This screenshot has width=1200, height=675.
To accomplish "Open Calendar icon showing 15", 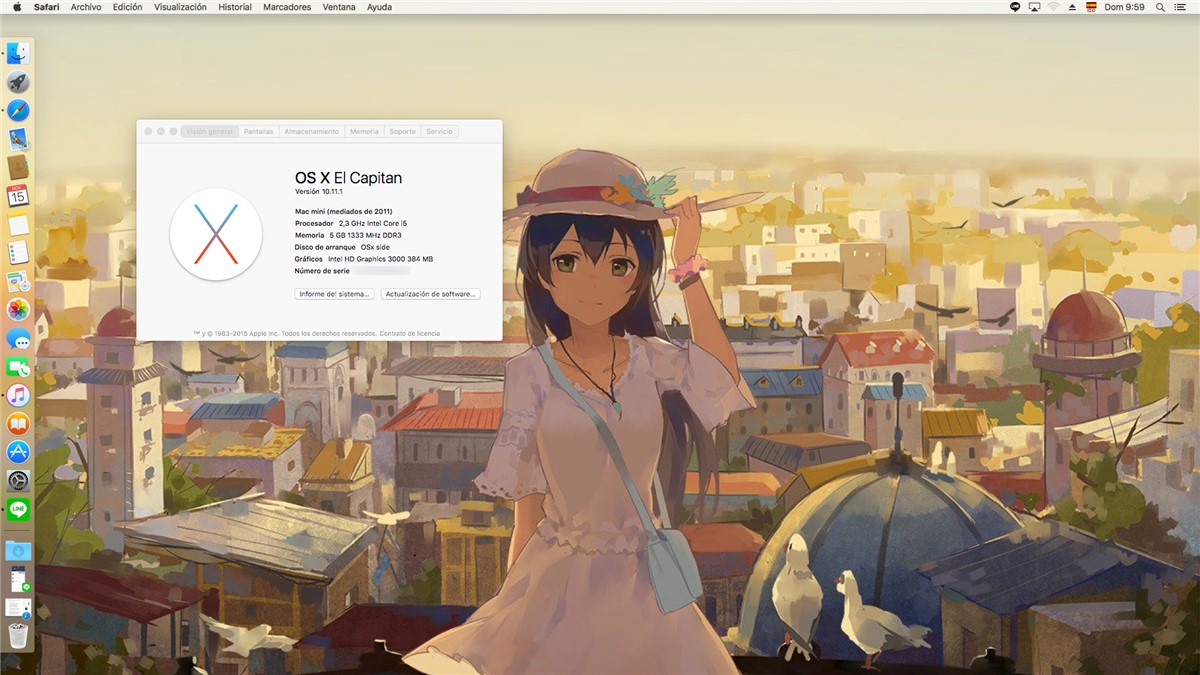I will coord(18,196).
